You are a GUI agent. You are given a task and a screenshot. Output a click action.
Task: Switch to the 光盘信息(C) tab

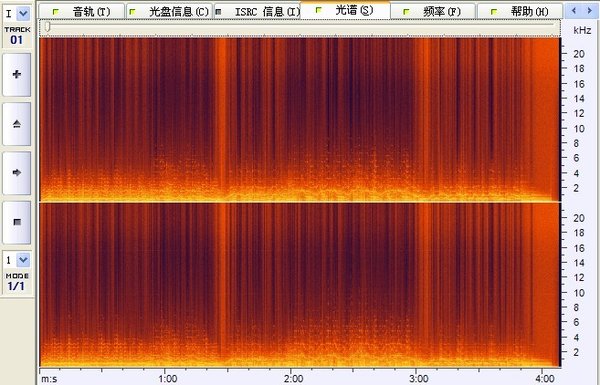170,11
